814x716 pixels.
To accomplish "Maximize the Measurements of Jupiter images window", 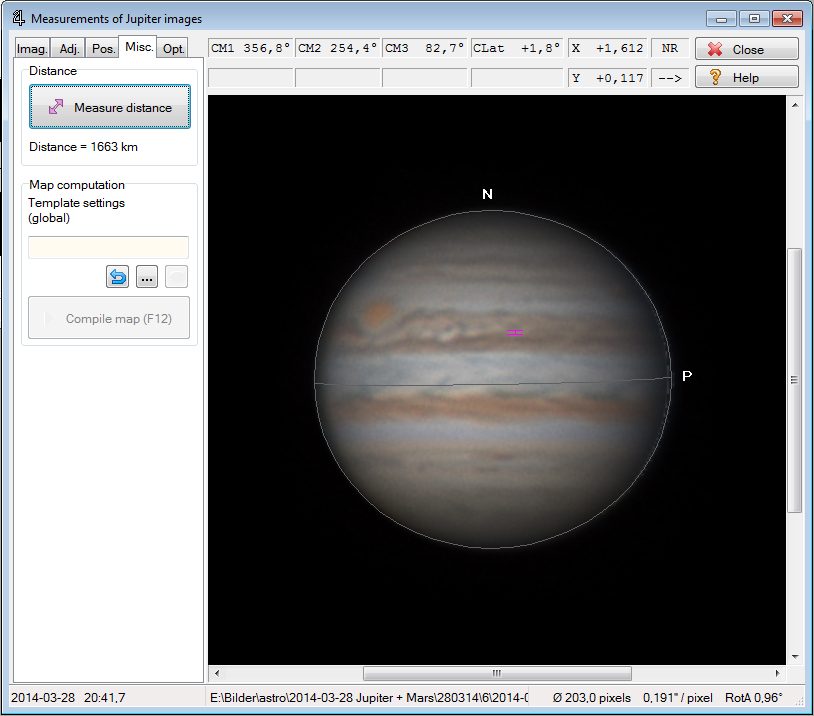I will (x=754, y=19).
